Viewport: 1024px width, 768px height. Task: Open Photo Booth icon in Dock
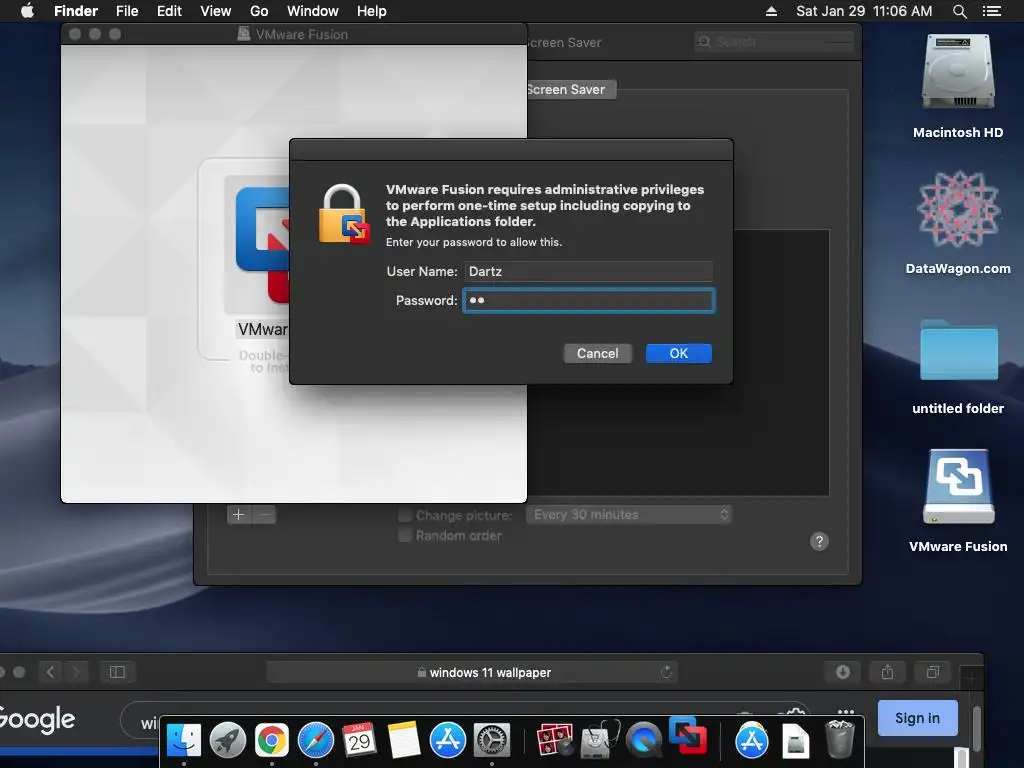pyautogui.click(x=554, y=740)
